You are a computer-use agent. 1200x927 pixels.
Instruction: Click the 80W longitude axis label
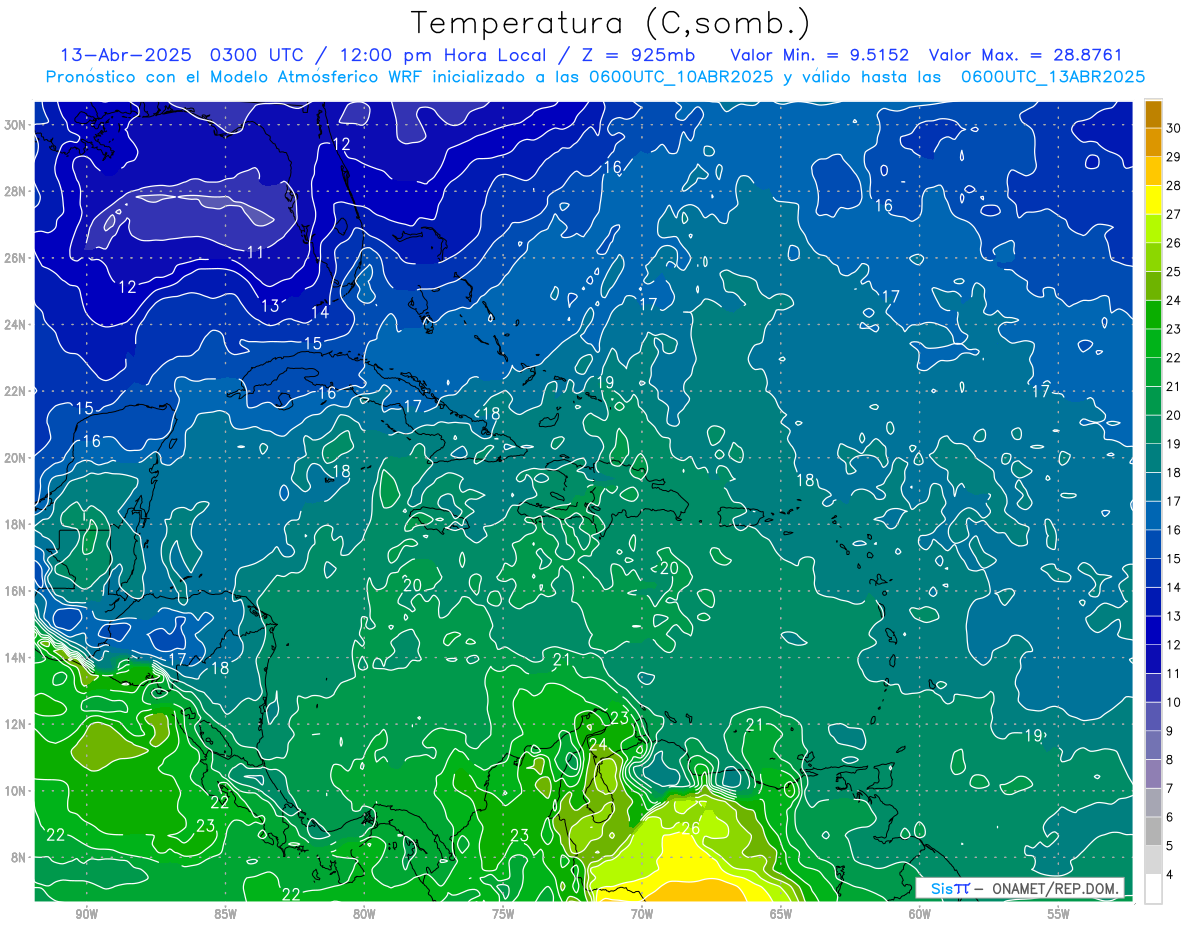coord(364,914)
